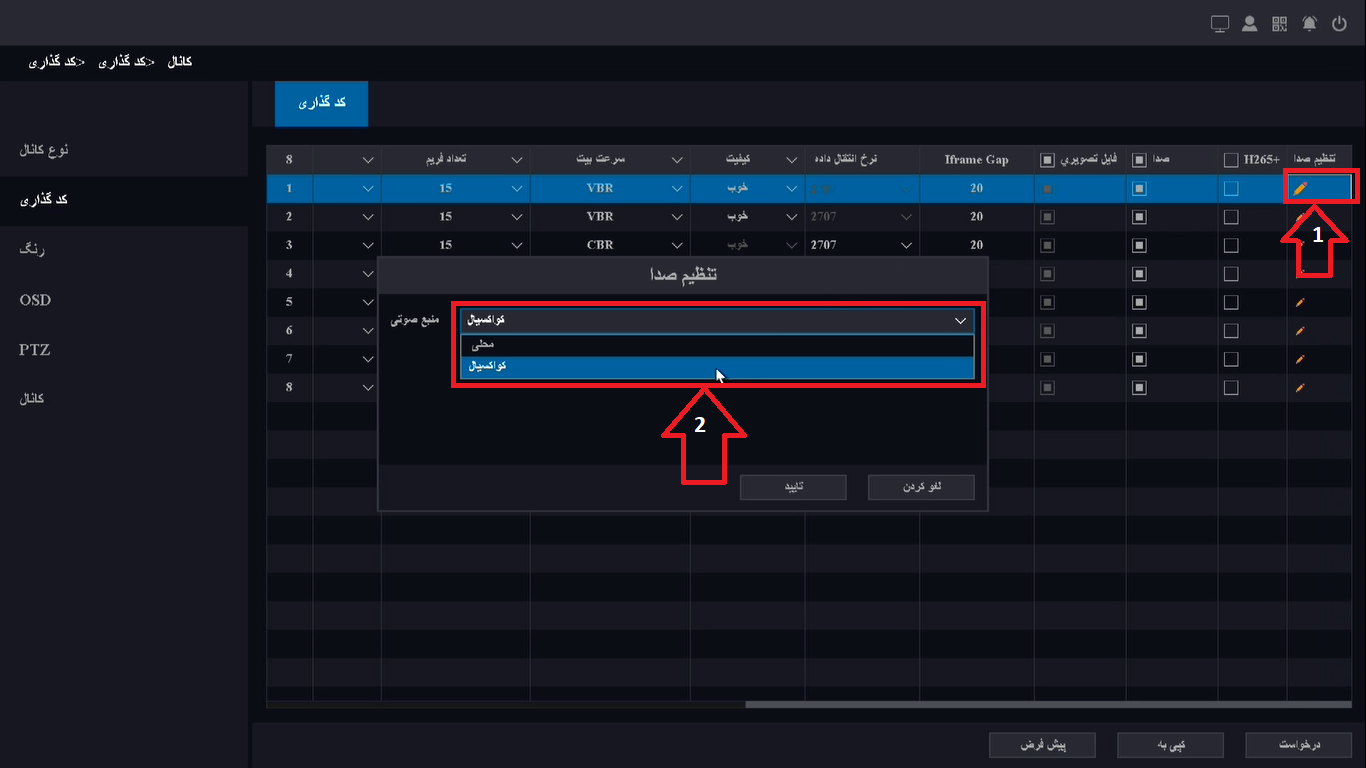The image size is (1366, 768).
Task: Open PTZ section in the left sidebar
Action: (x=124, y=350)
